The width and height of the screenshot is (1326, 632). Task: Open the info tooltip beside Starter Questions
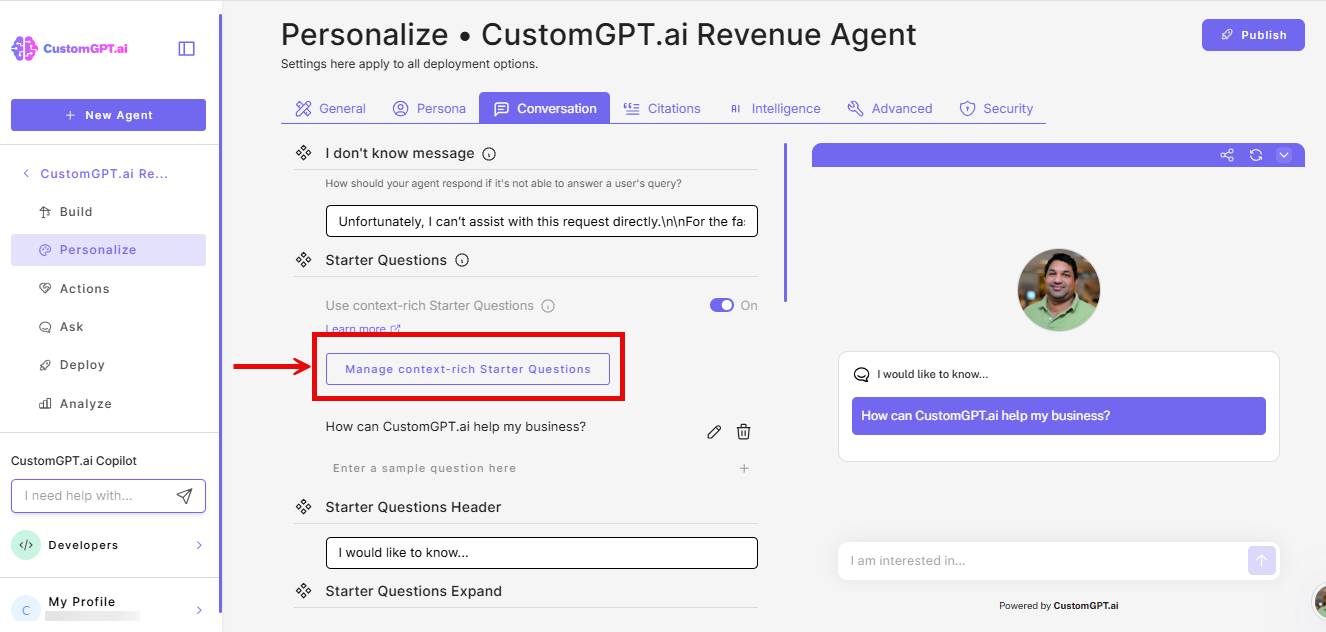[461, 259]
